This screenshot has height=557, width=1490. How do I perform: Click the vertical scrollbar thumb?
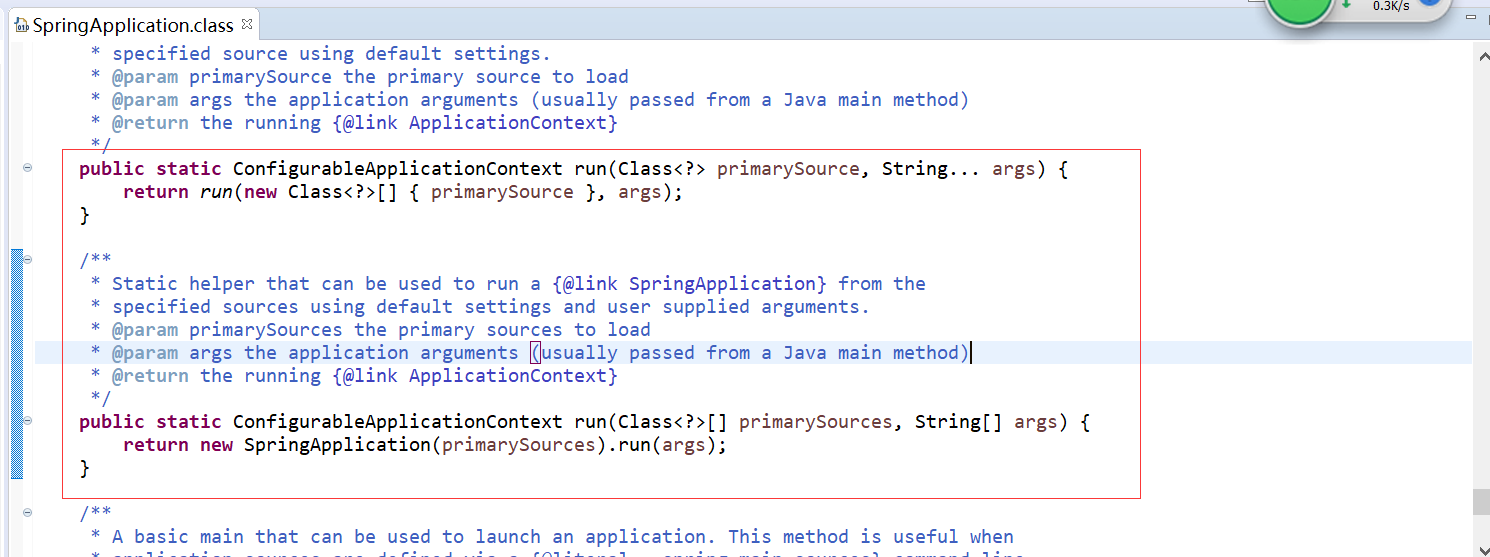(x=1481, y=502)
